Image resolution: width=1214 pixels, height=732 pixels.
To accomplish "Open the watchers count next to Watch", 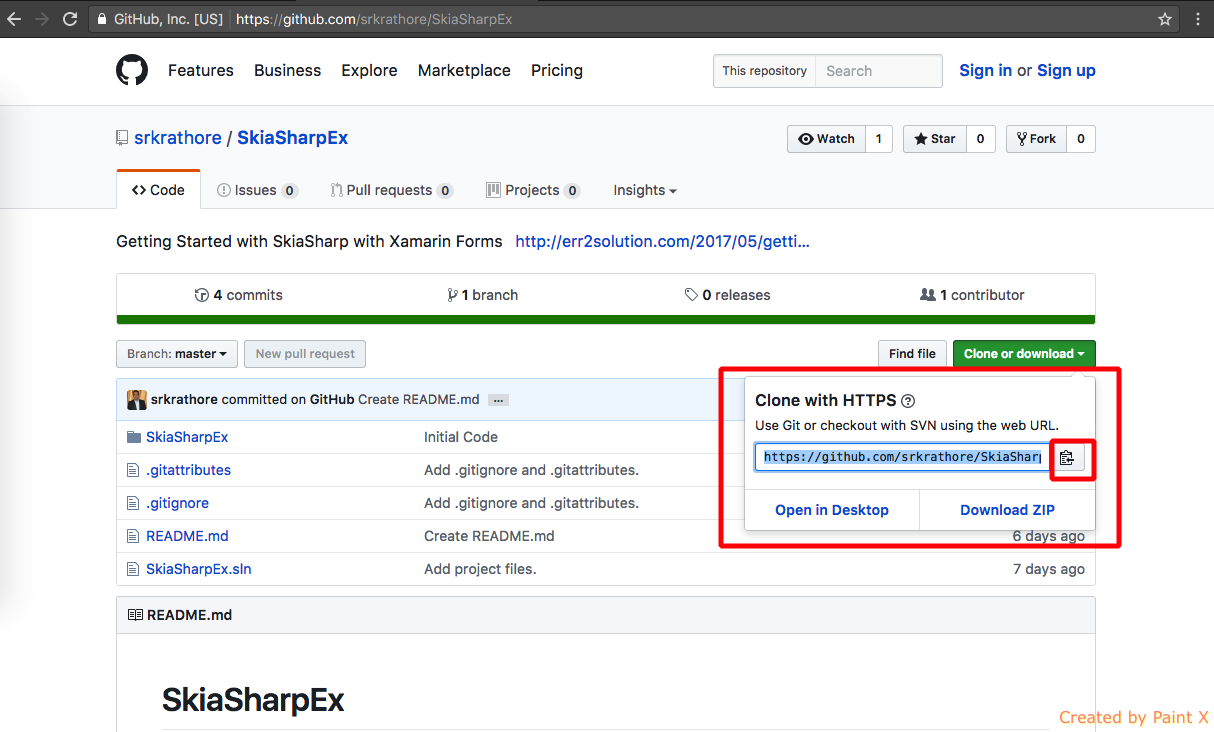I will click(x=879, y=139).
